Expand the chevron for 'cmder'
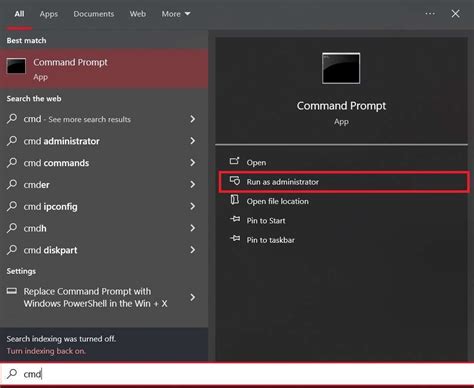Viewport: 474px width, 388px height. click(193, 184)
